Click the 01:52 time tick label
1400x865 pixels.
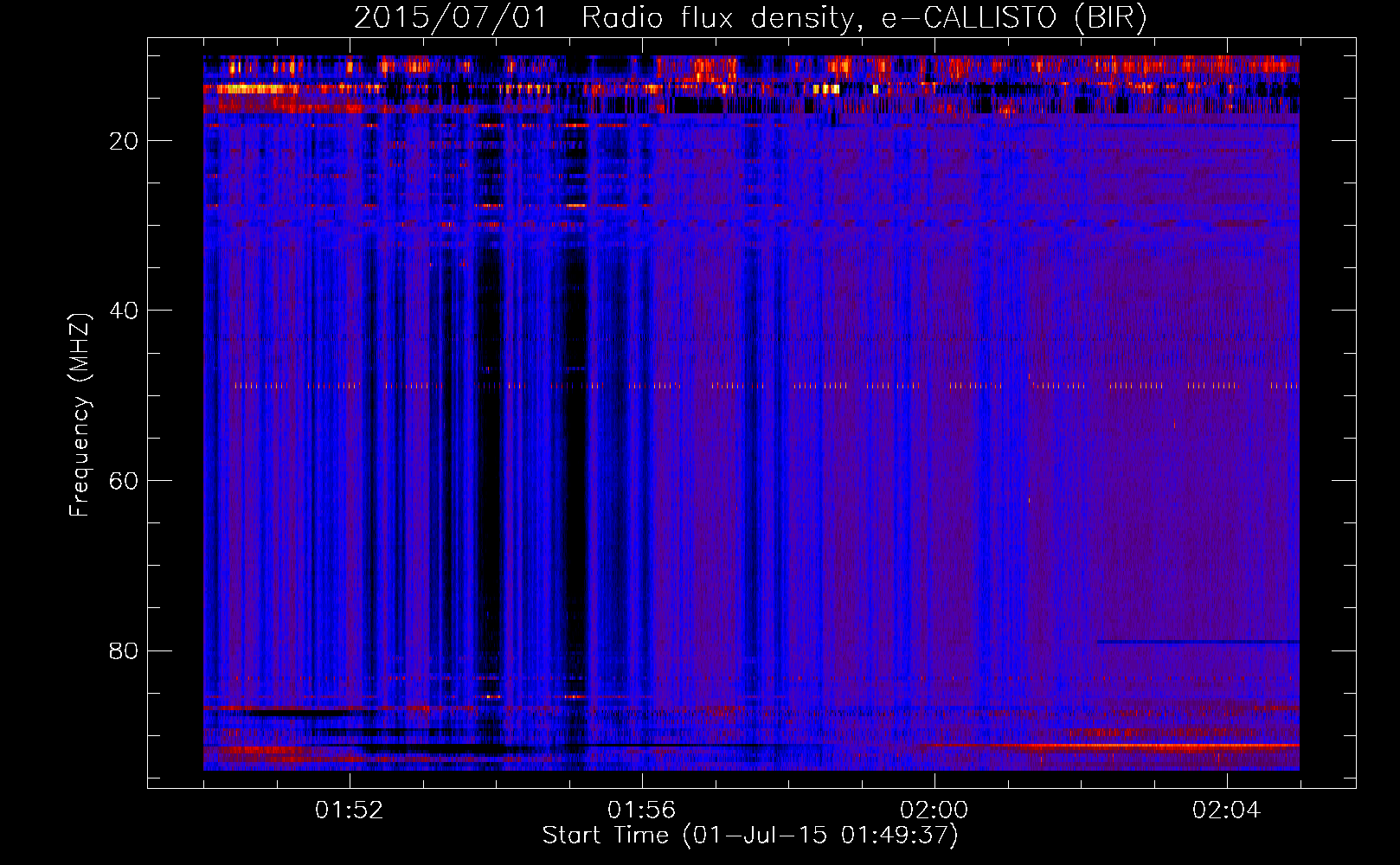pyautogui.click(x=350, y=811)
